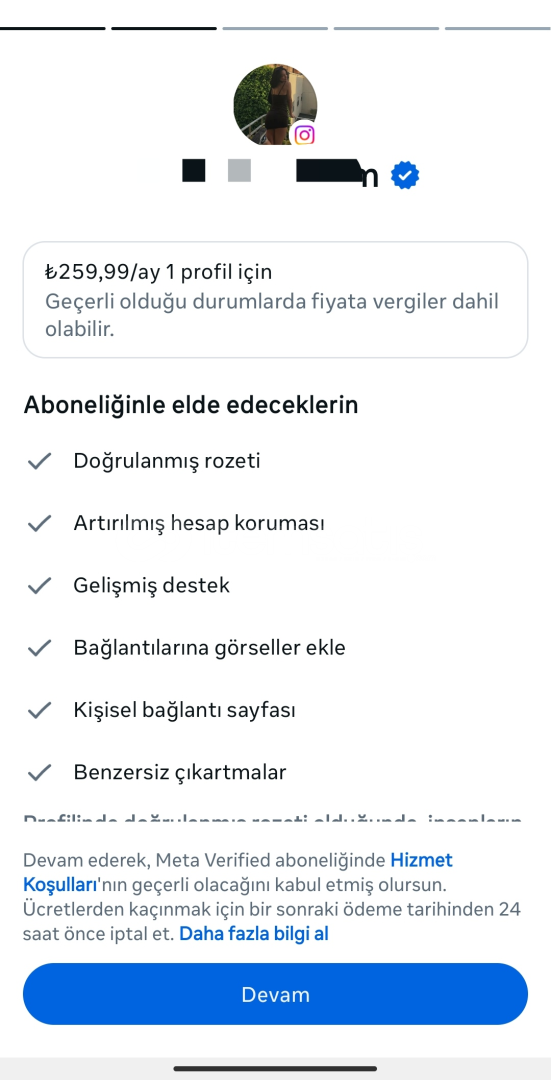
Task: Tap checkmark beside Doğrulanmış rozeti
Action: point(40,461)
